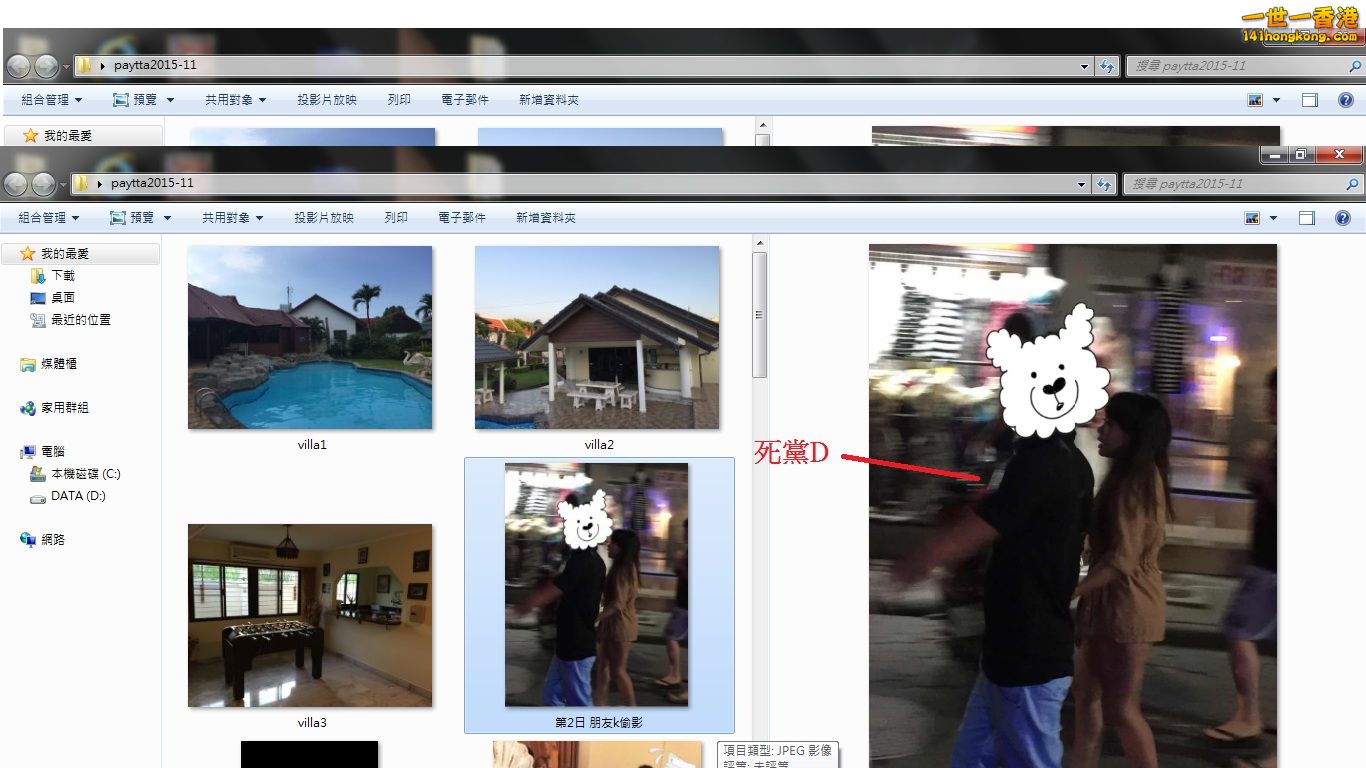This screenshot has height=768, width=1366.
Task: Click 電子郵件 in the front window toolbar
Action: 462,218
